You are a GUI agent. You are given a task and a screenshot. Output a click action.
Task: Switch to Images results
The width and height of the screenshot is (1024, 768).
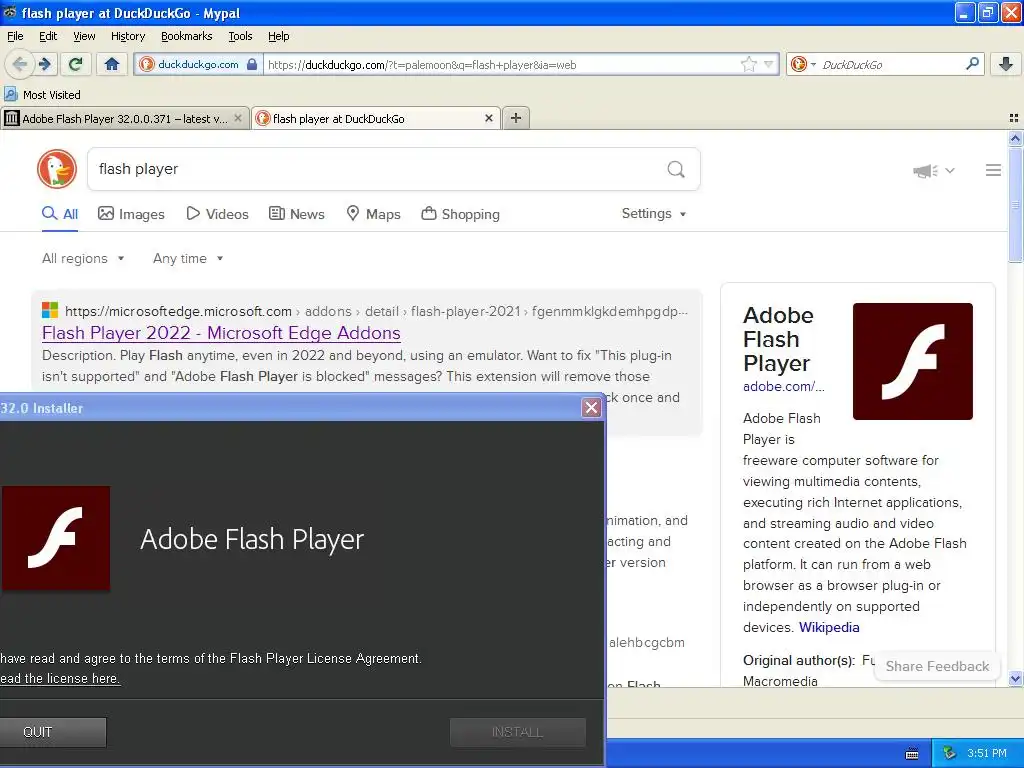click(x=131, y=214)
